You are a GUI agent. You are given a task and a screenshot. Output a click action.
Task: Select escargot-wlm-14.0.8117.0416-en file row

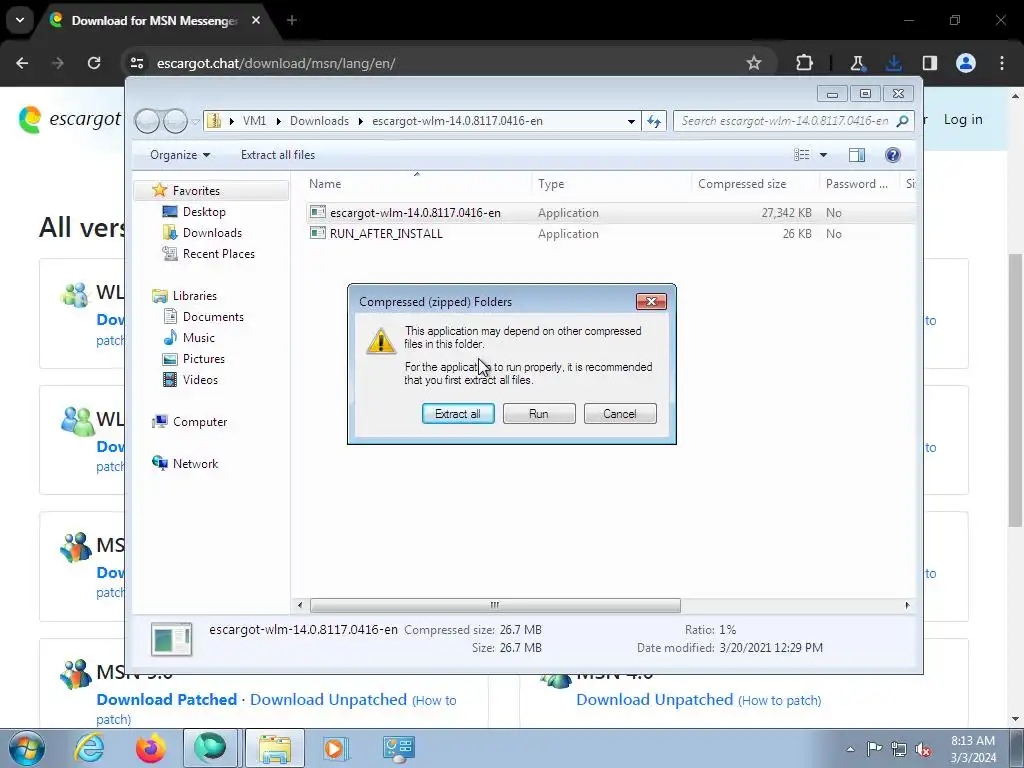pyautogui.click(x=611, y=213)
